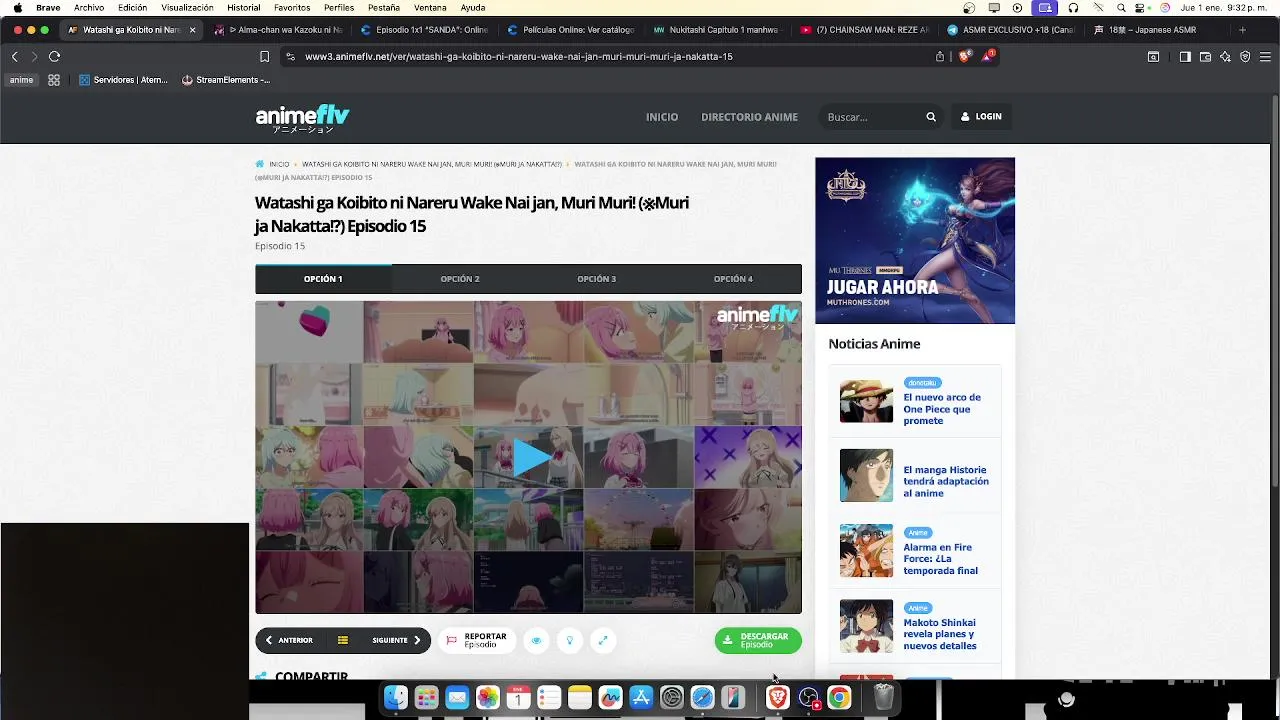Read 'El nuevo arco de One Piece' news
The image size is (1280, 720).
pos(942,409)
